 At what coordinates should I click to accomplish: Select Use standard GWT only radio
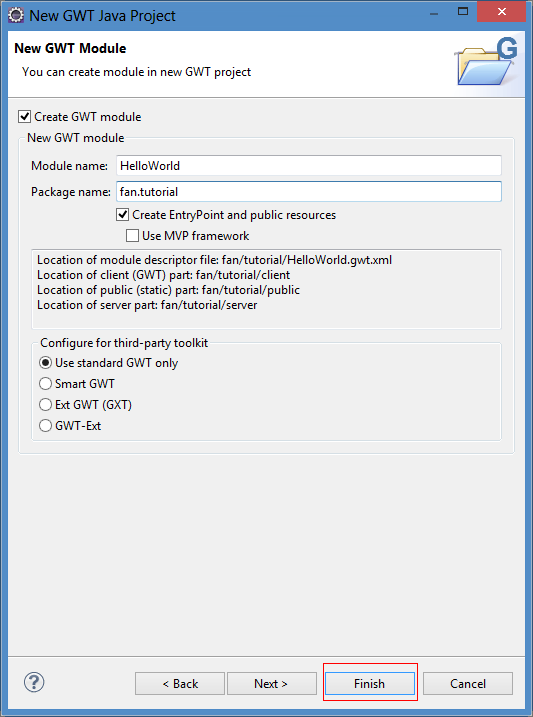pyautogui.click(x=45, y=363)
